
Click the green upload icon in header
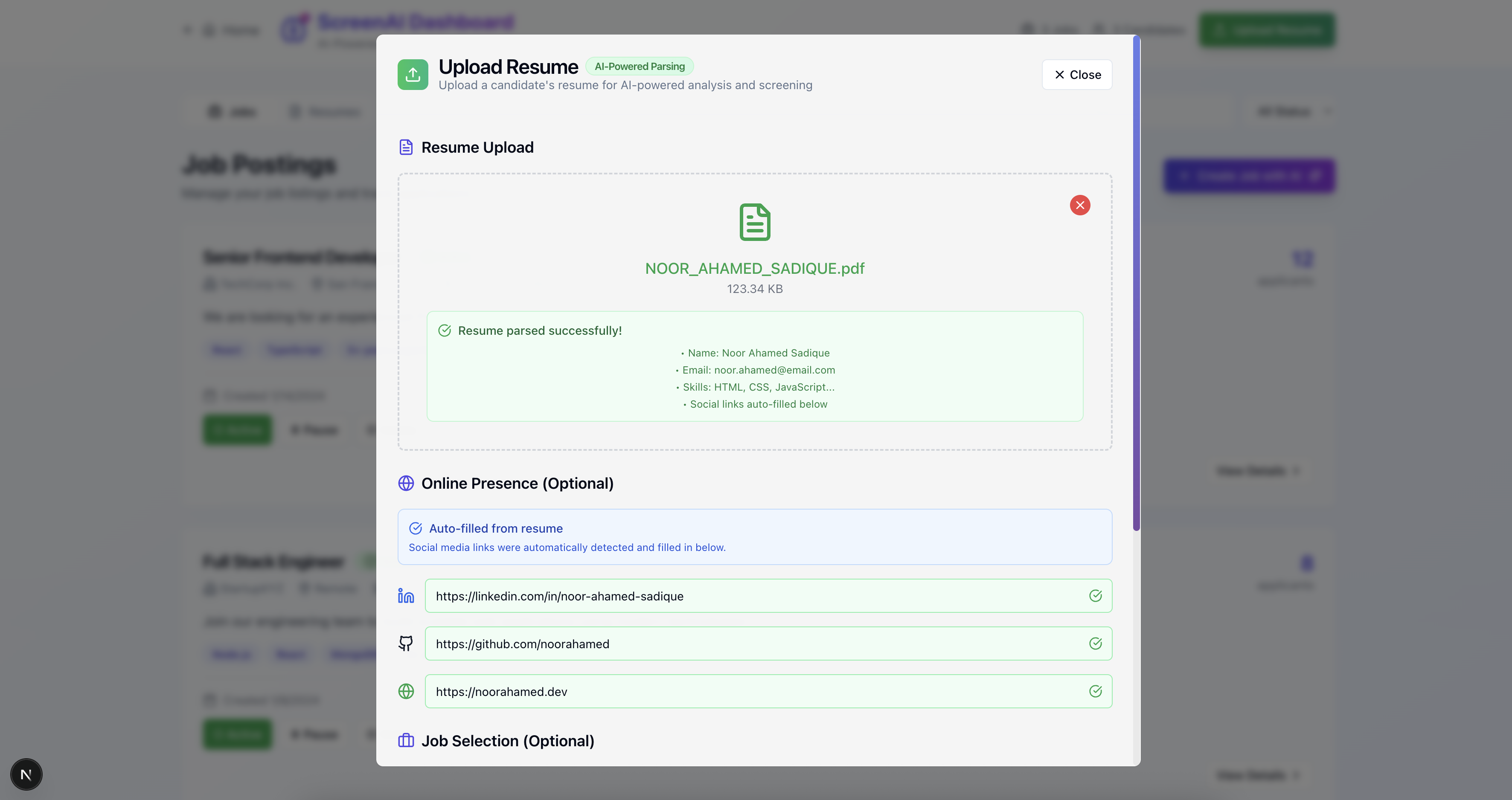(413, 75)
